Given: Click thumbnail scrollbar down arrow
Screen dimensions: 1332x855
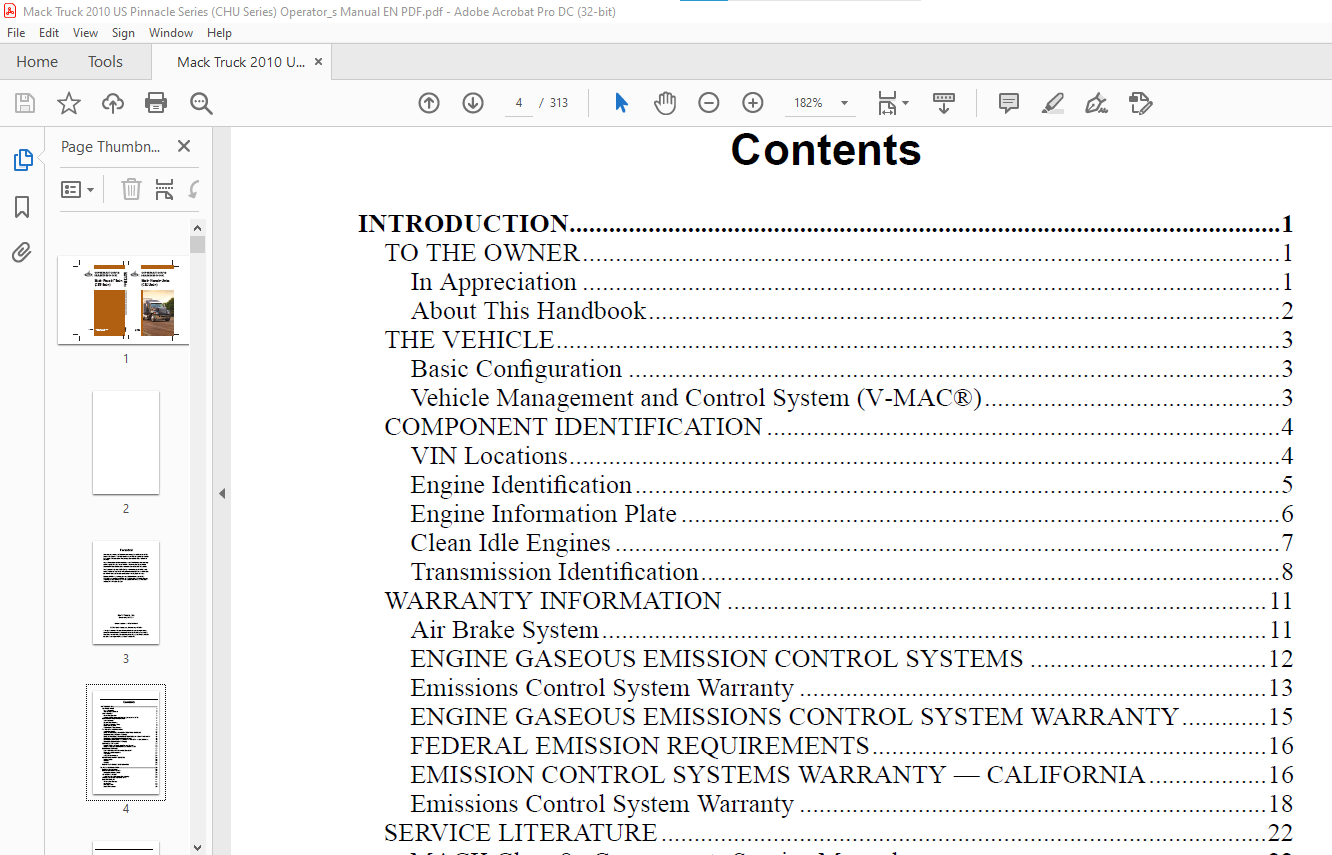Looking at the screenshot, I should (x=198, y=847).
